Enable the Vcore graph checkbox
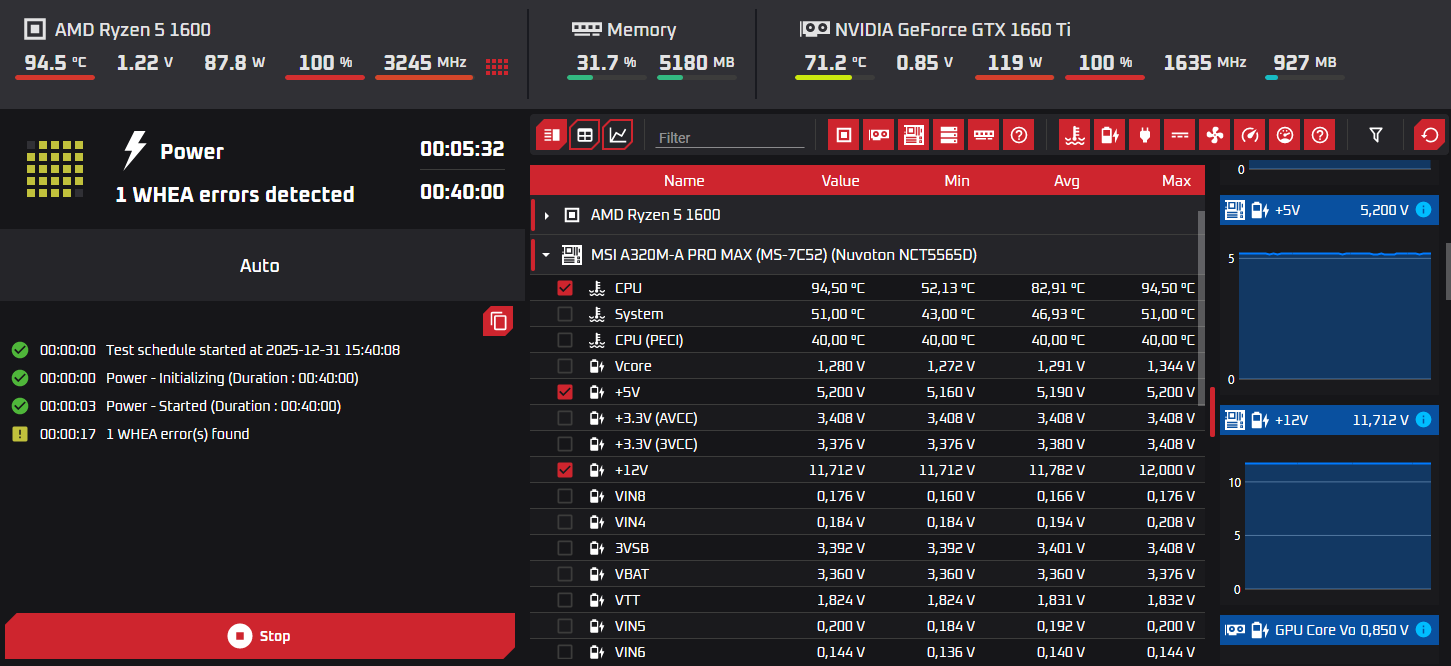1451x666 pixels. click(x=565, y=366)
